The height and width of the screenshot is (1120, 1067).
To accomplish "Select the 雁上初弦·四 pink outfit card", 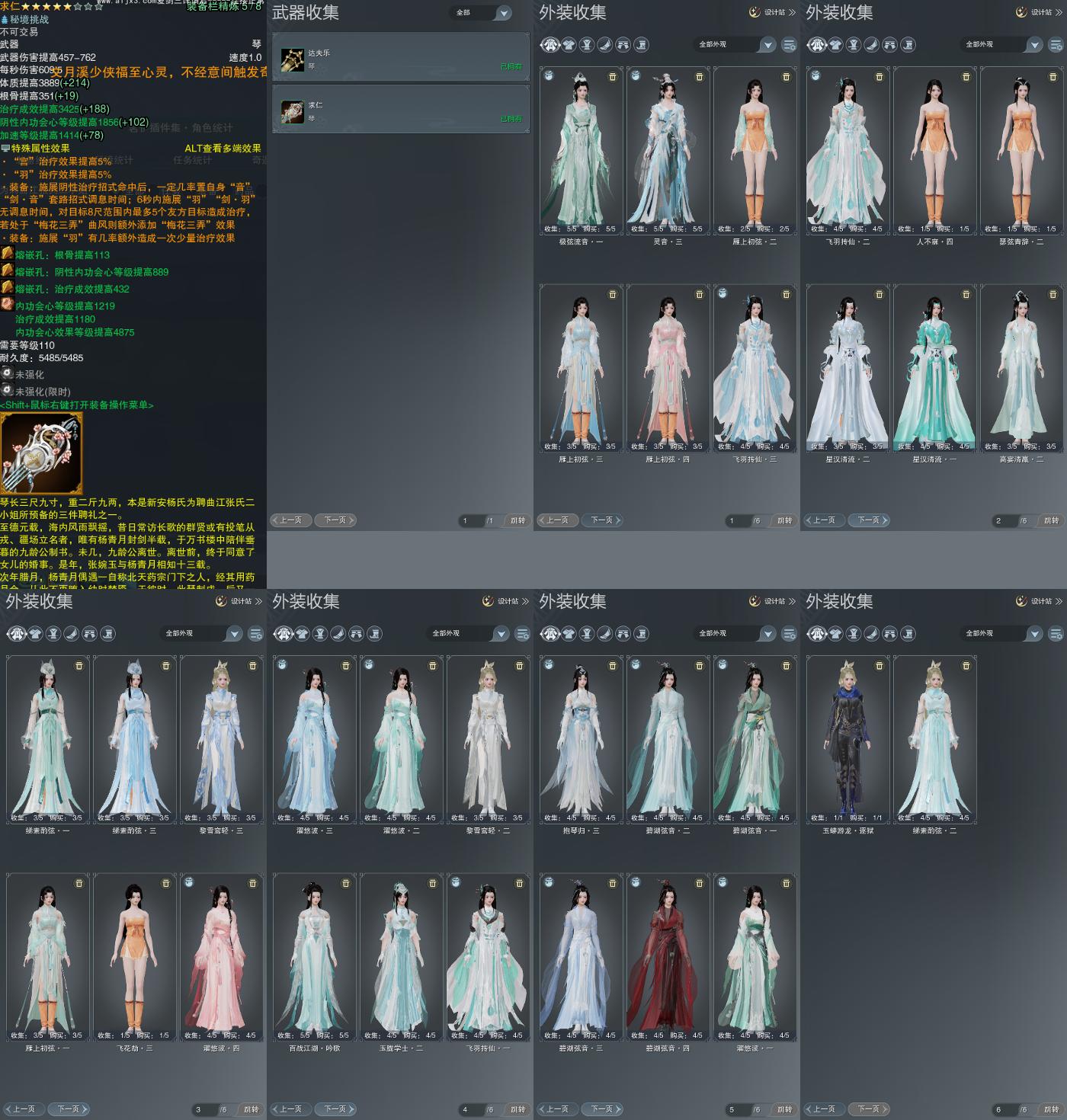I will click(668, 368).
